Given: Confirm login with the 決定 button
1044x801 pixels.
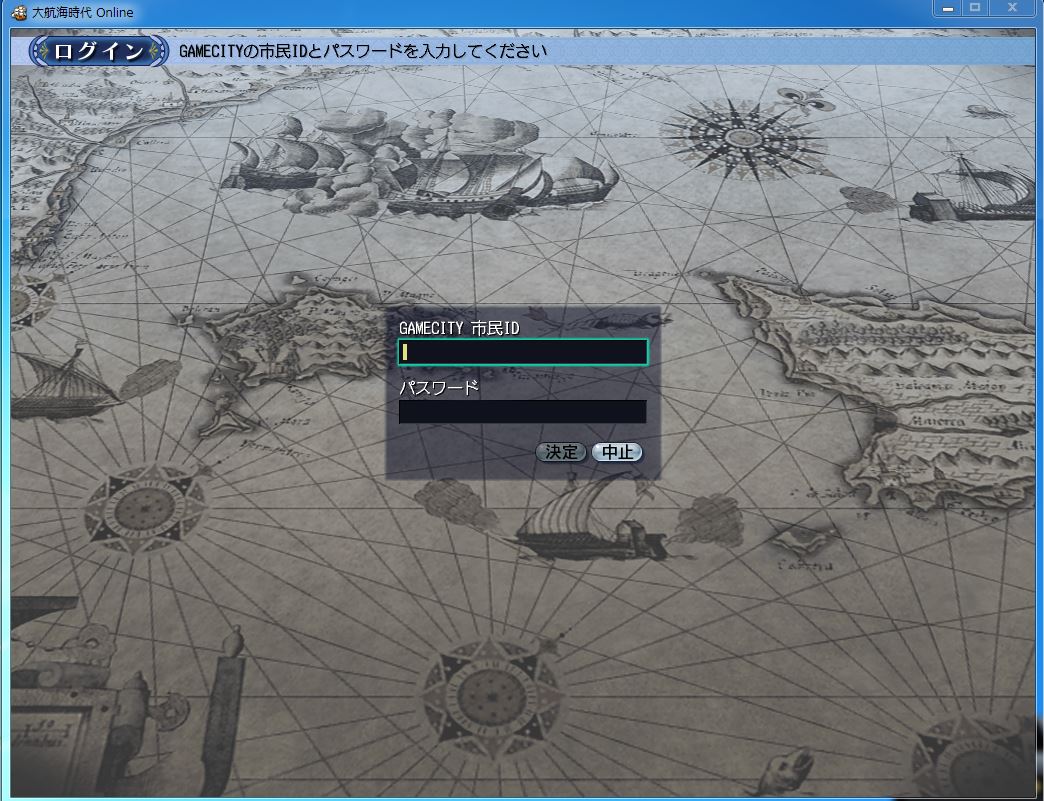Looking at the screenshot, I should (x=561, y=452).
